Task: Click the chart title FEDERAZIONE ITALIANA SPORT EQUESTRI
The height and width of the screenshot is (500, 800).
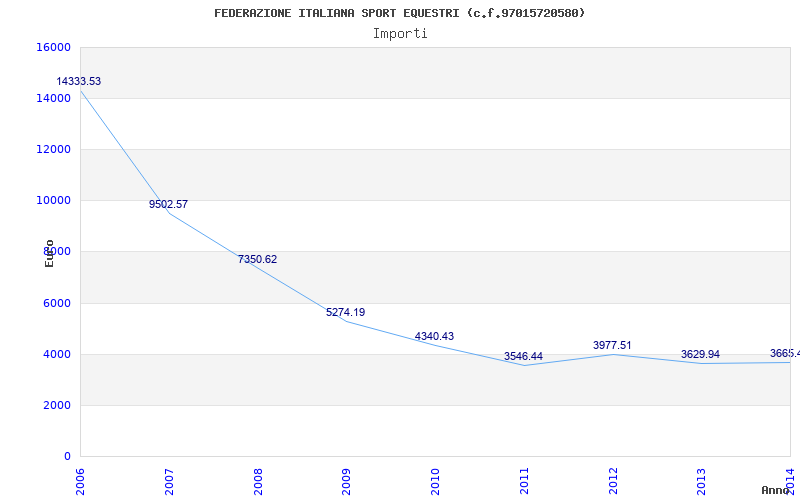Action: pos(400,13)
